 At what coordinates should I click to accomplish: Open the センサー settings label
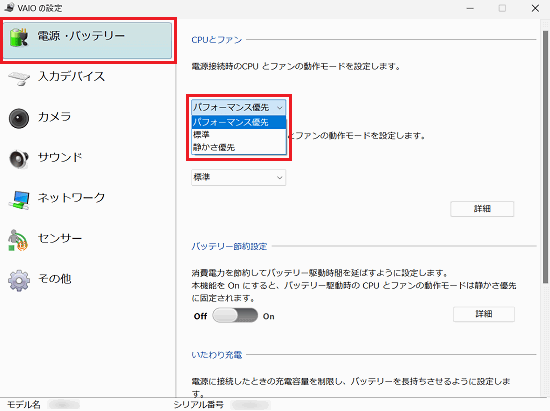pos(60,238)
